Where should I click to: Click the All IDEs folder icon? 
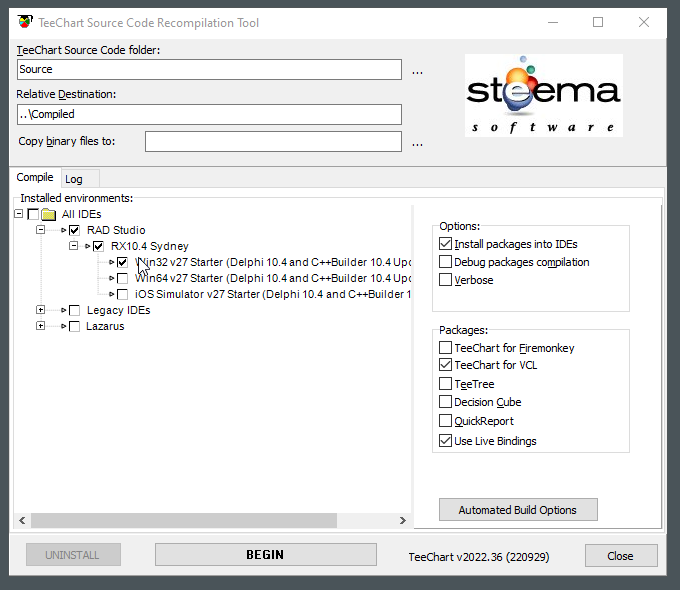click(49, 214)
